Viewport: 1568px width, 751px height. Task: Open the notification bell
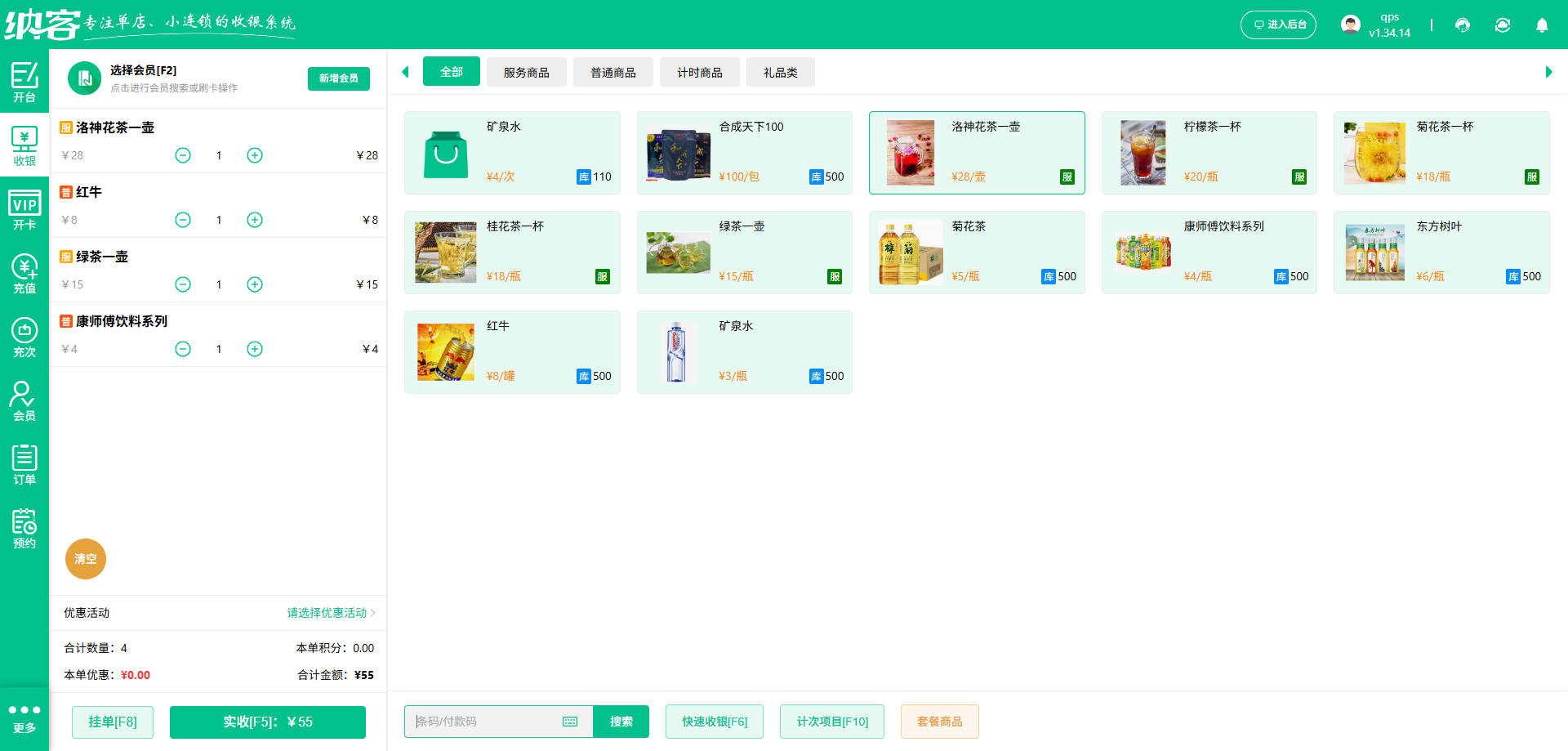(x=1542, y=25)
